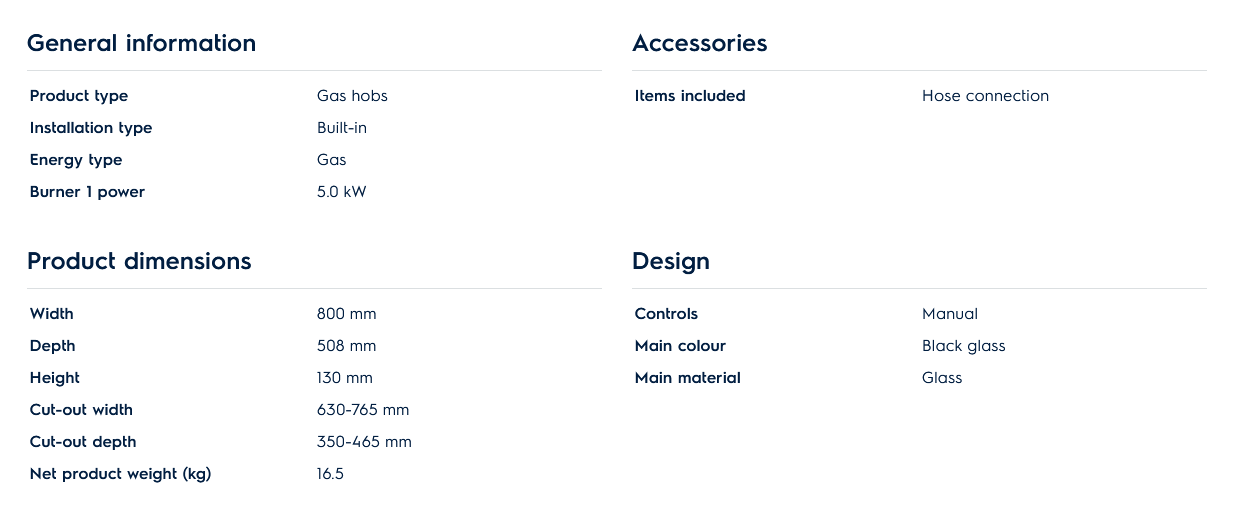Click the Built-in value

click(x=342, y=128)
